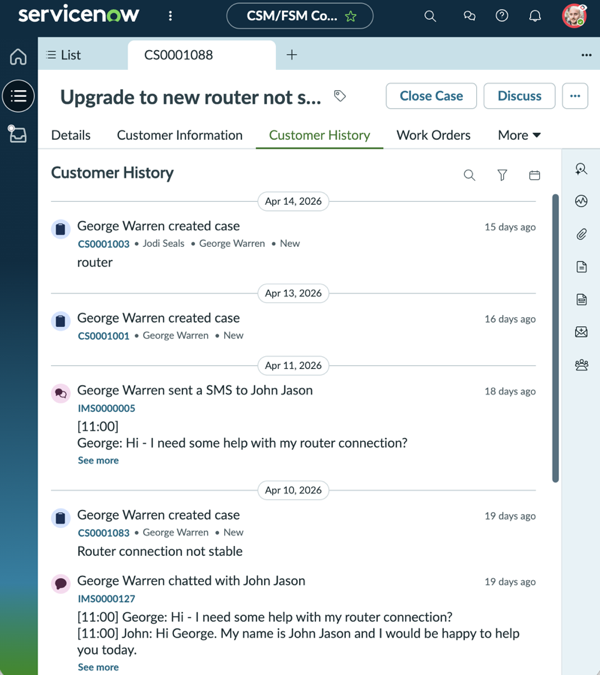Switch to the List tab
Screen dimensions: 600x675
tap(64, 55)
